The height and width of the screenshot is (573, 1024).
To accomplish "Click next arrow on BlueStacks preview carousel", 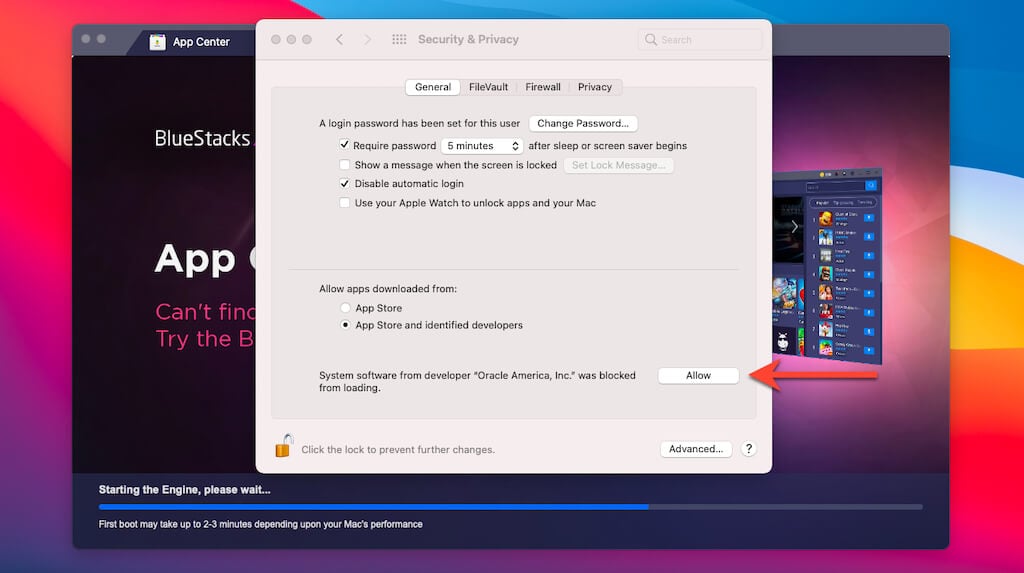I will [x=794, y=227].
